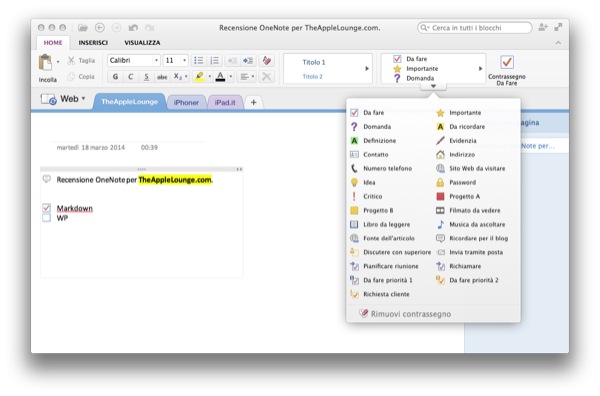This screenshot has width=600, height=396.
Task: Collapse the tags dropdown with bottom arrow
Action: click(433, 86)
